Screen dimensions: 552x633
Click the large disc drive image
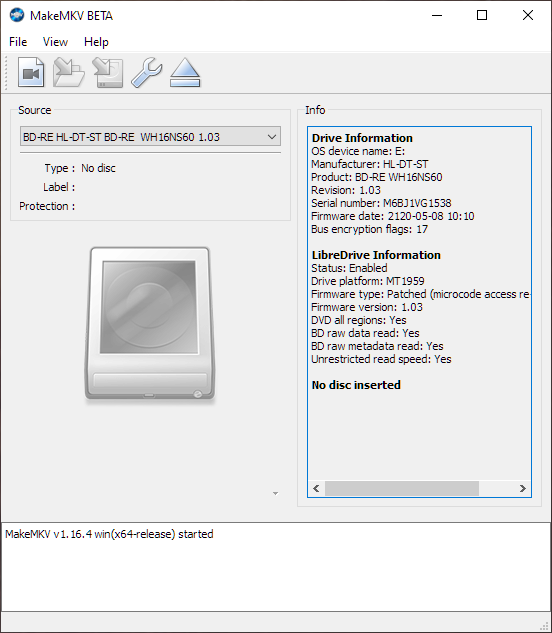(x=150, y=324)
